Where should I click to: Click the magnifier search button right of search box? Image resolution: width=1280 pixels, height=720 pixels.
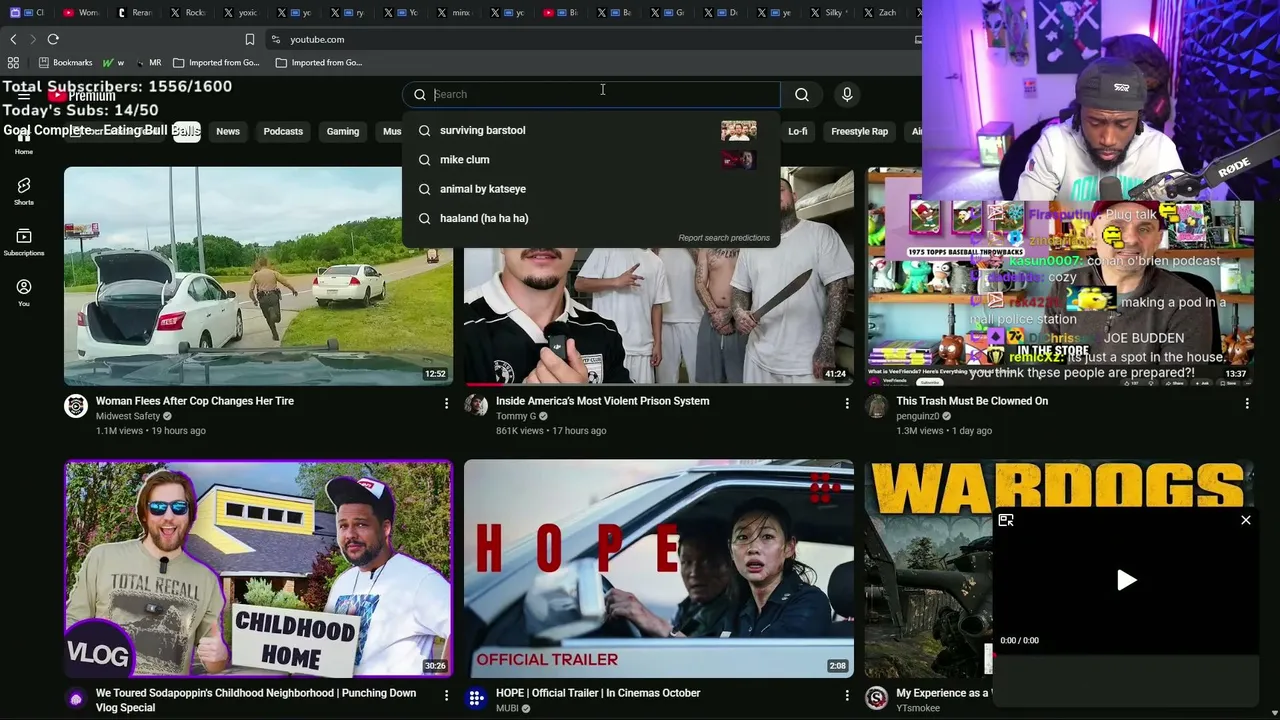pyautogui.click(x=802, y=94)
